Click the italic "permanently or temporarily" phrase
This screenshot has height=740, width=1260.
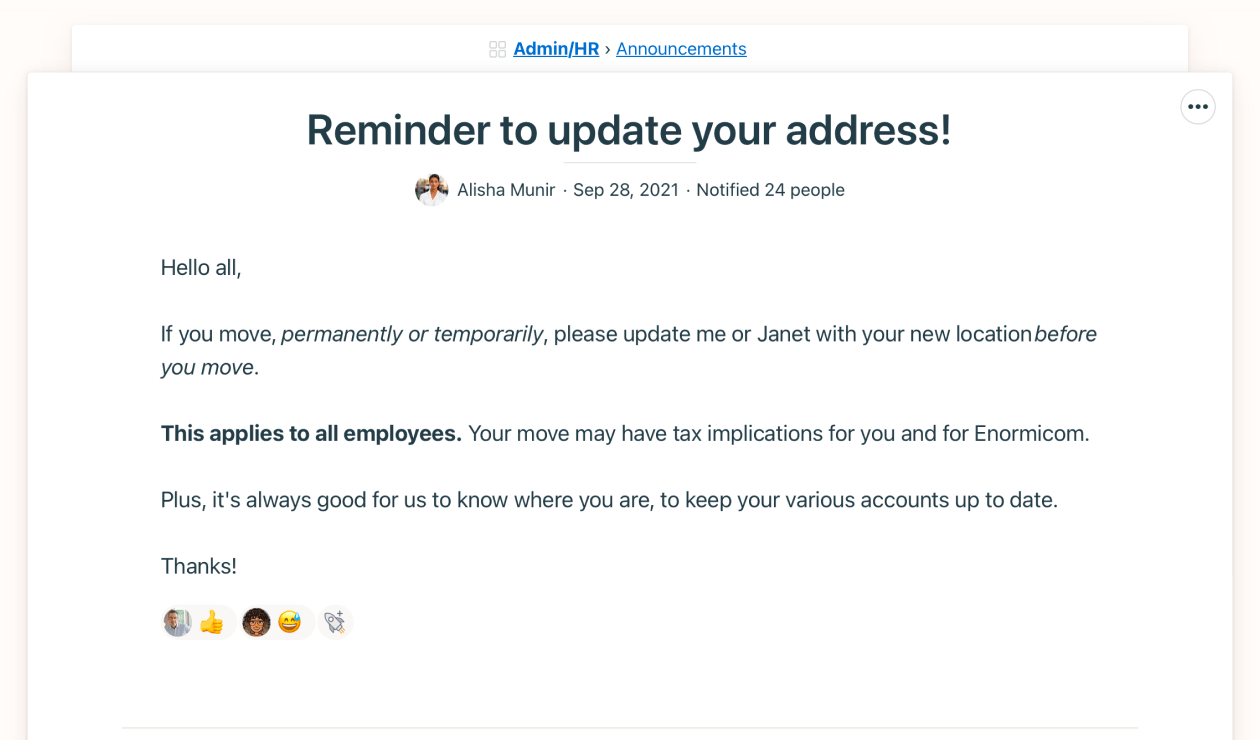click(x=412, y=334)
